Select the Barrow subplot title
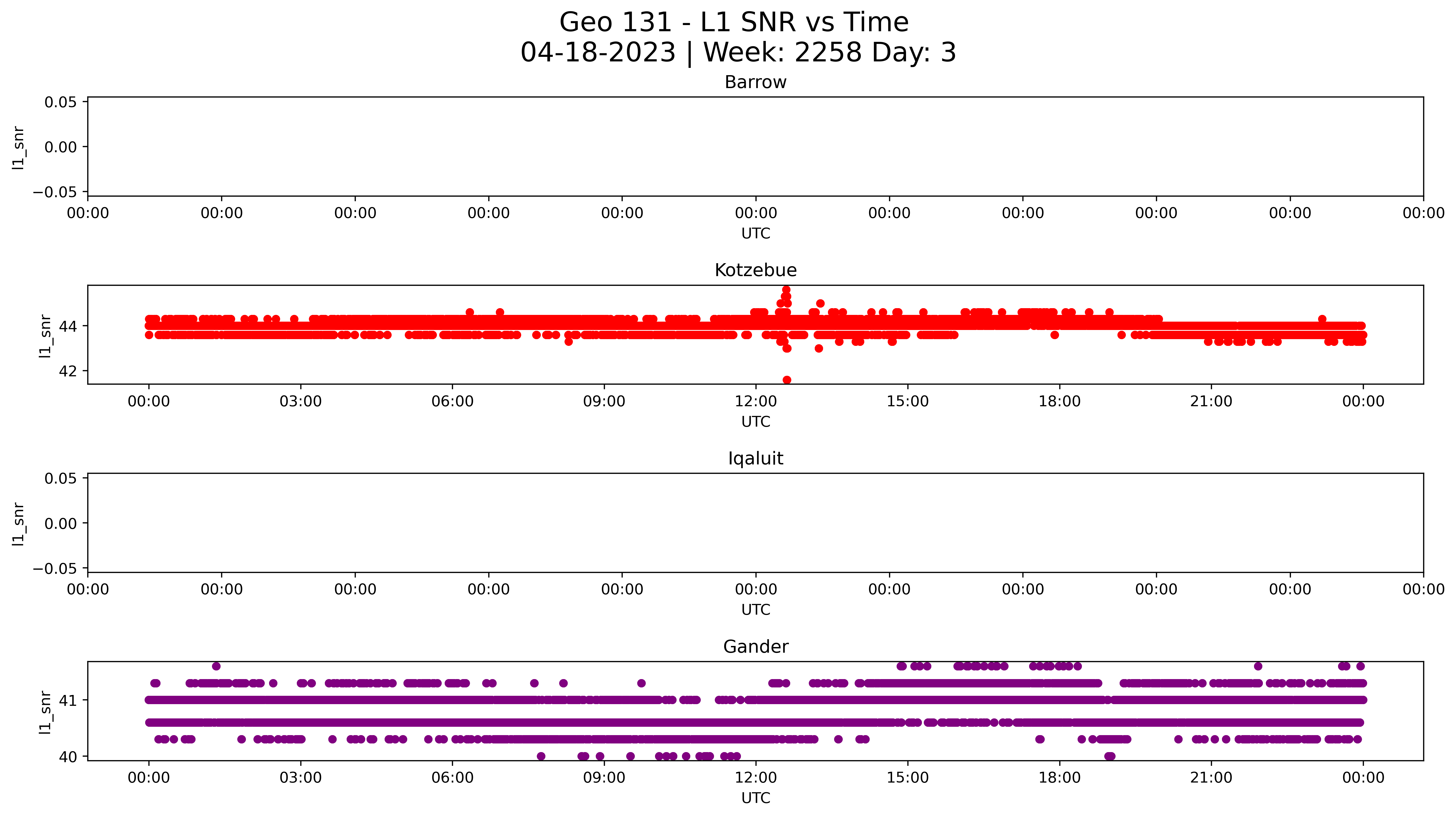This screenshot has height=817, width=1456. [x=756, y=82]
